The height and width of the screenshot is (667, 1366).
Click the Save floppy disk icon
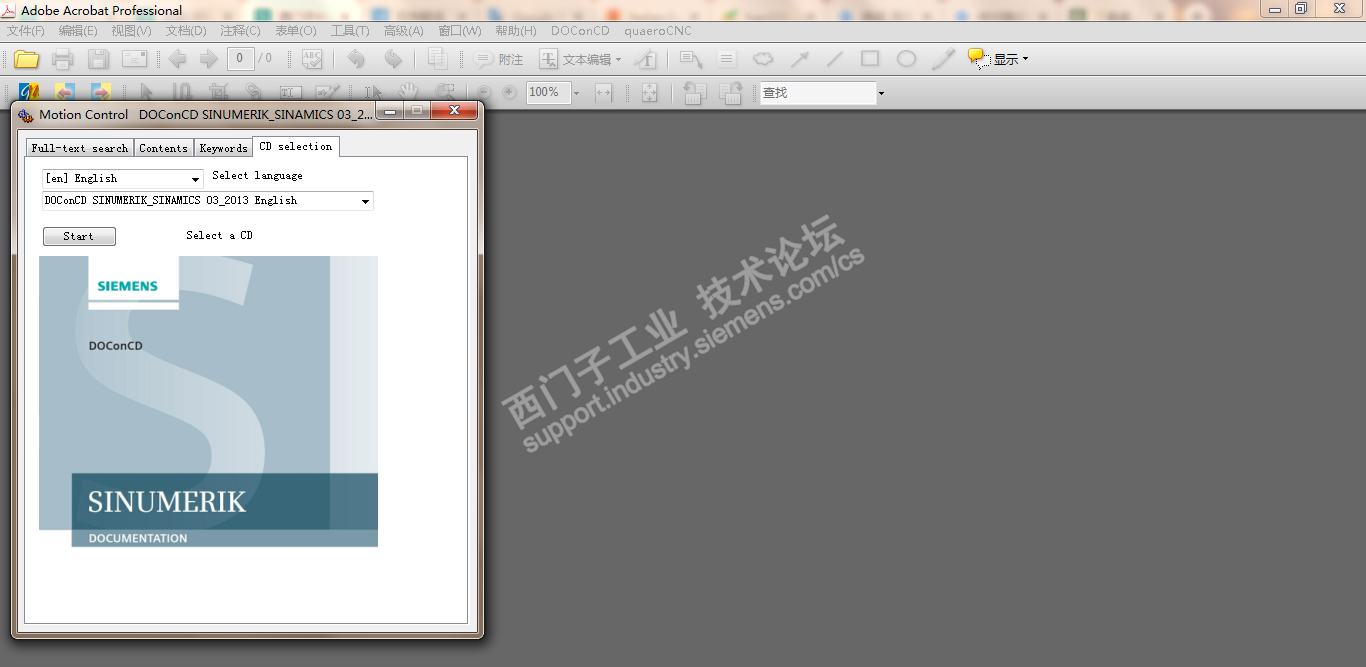98,59
